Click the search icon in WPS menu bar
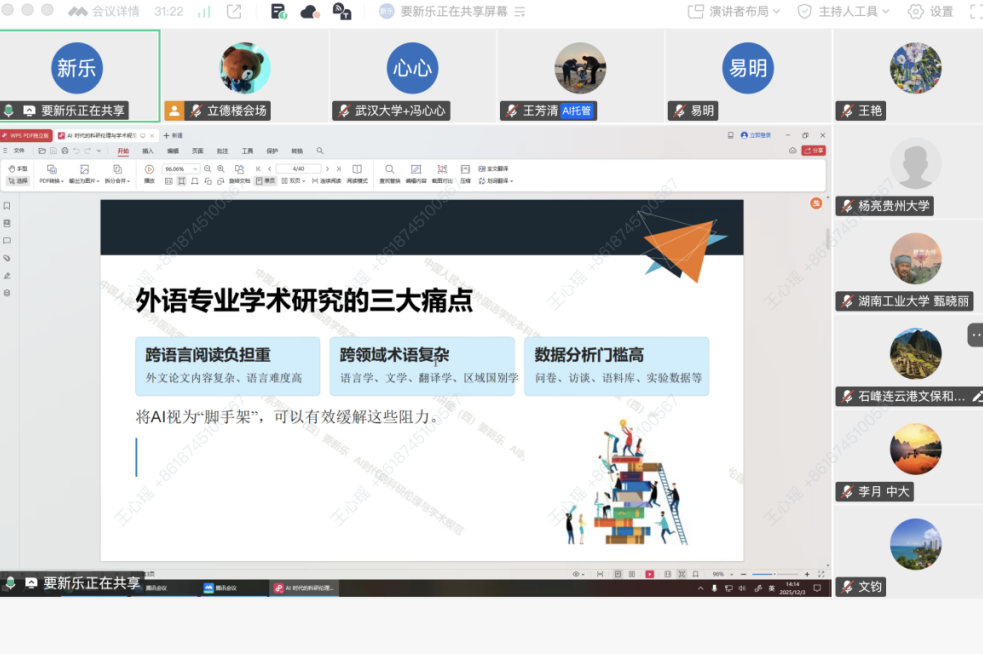Screen dimensions: 983x654 pos(320,151)
